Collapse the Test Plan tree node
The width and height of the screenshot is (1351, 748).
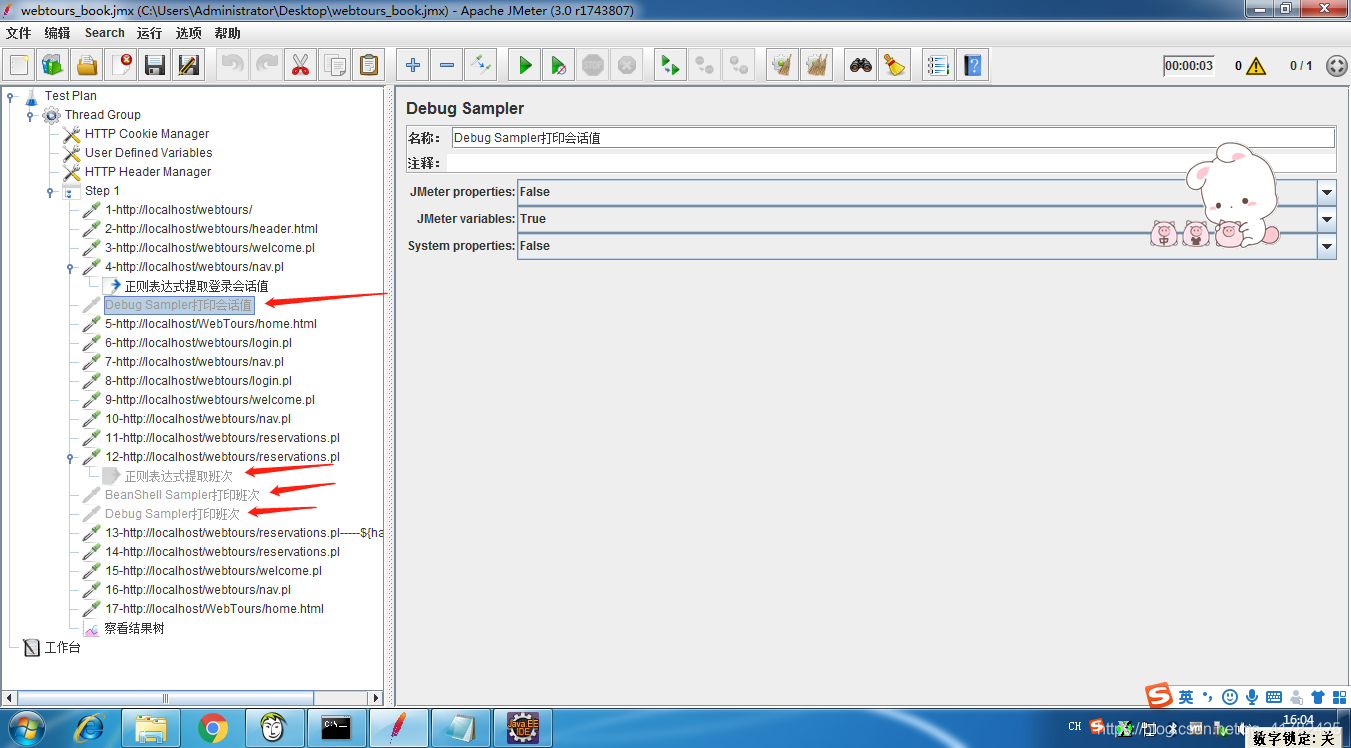(10, 96)
